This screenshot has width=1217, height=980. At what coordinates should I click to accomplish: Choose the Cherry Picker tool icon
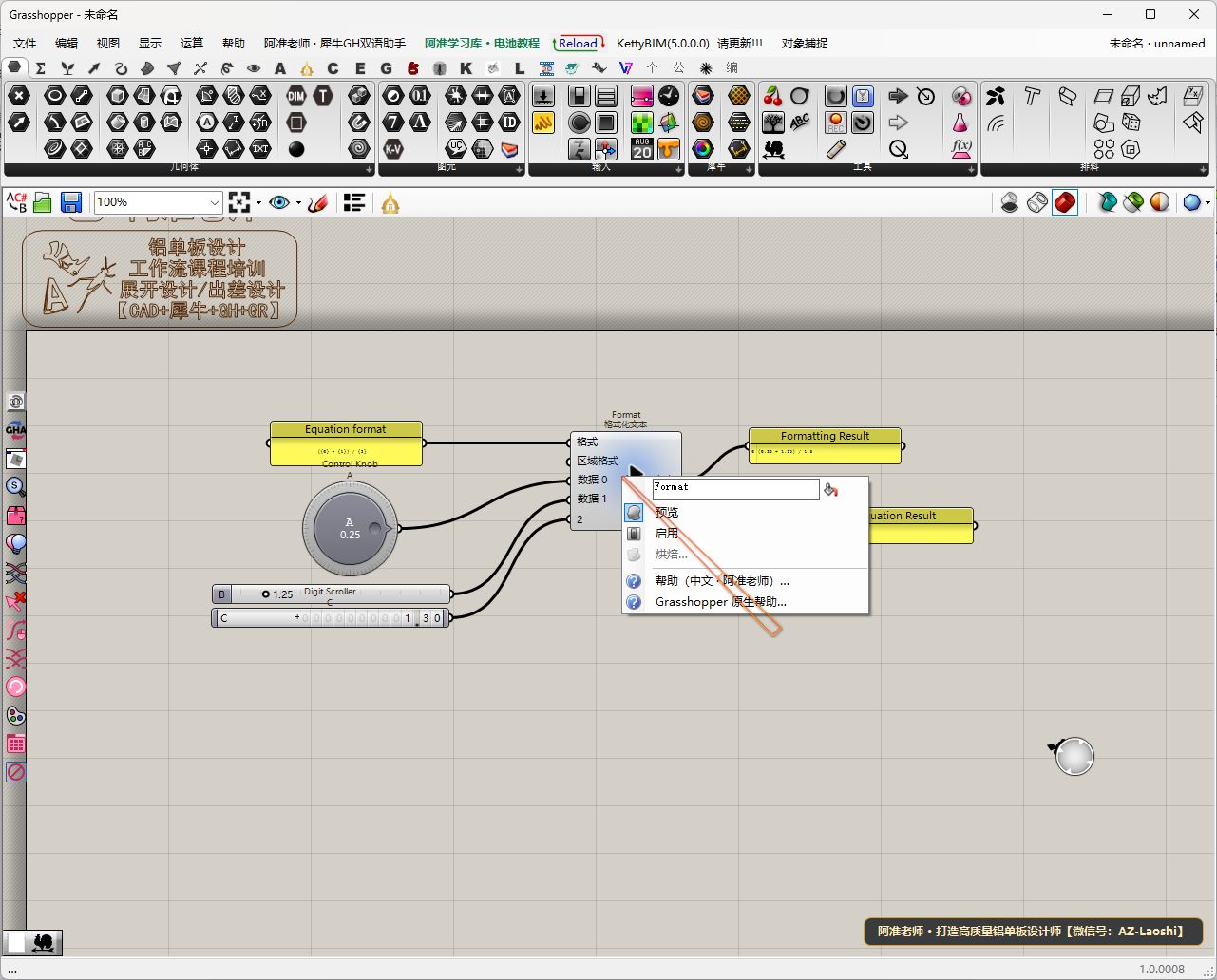(773, 96)
